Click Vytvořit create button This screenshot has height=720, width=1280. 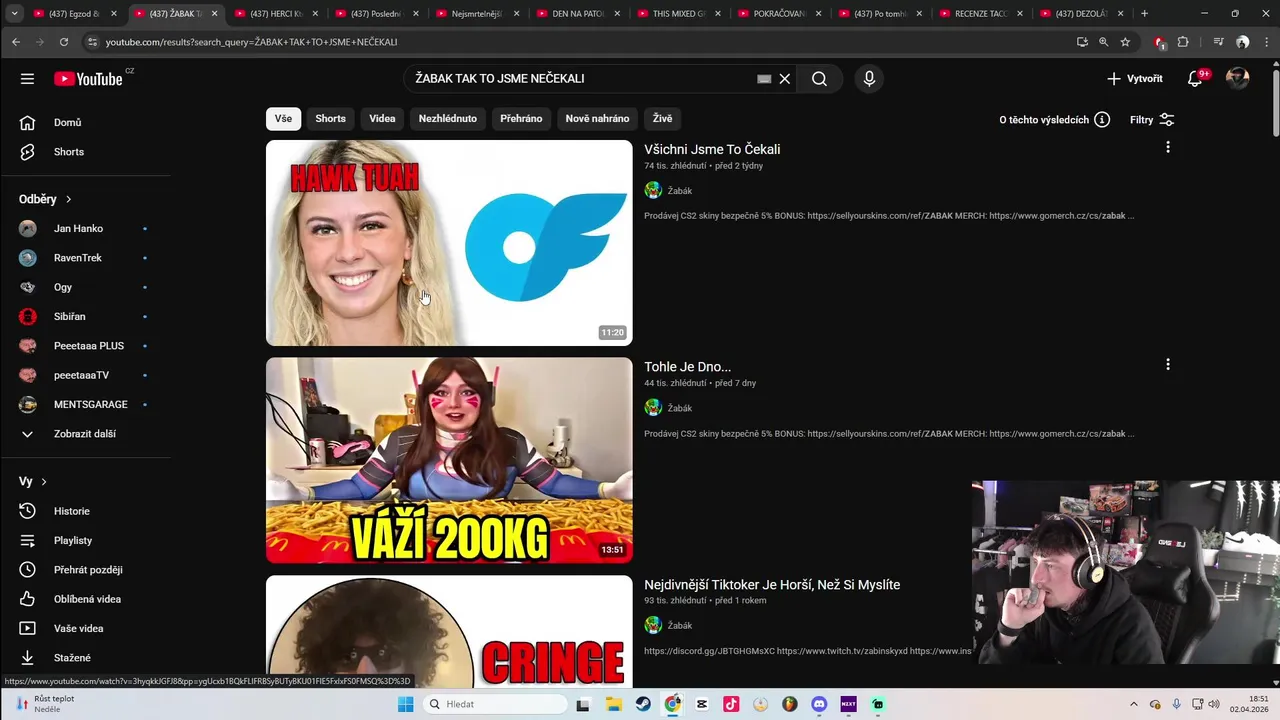tap(1135, 79)
